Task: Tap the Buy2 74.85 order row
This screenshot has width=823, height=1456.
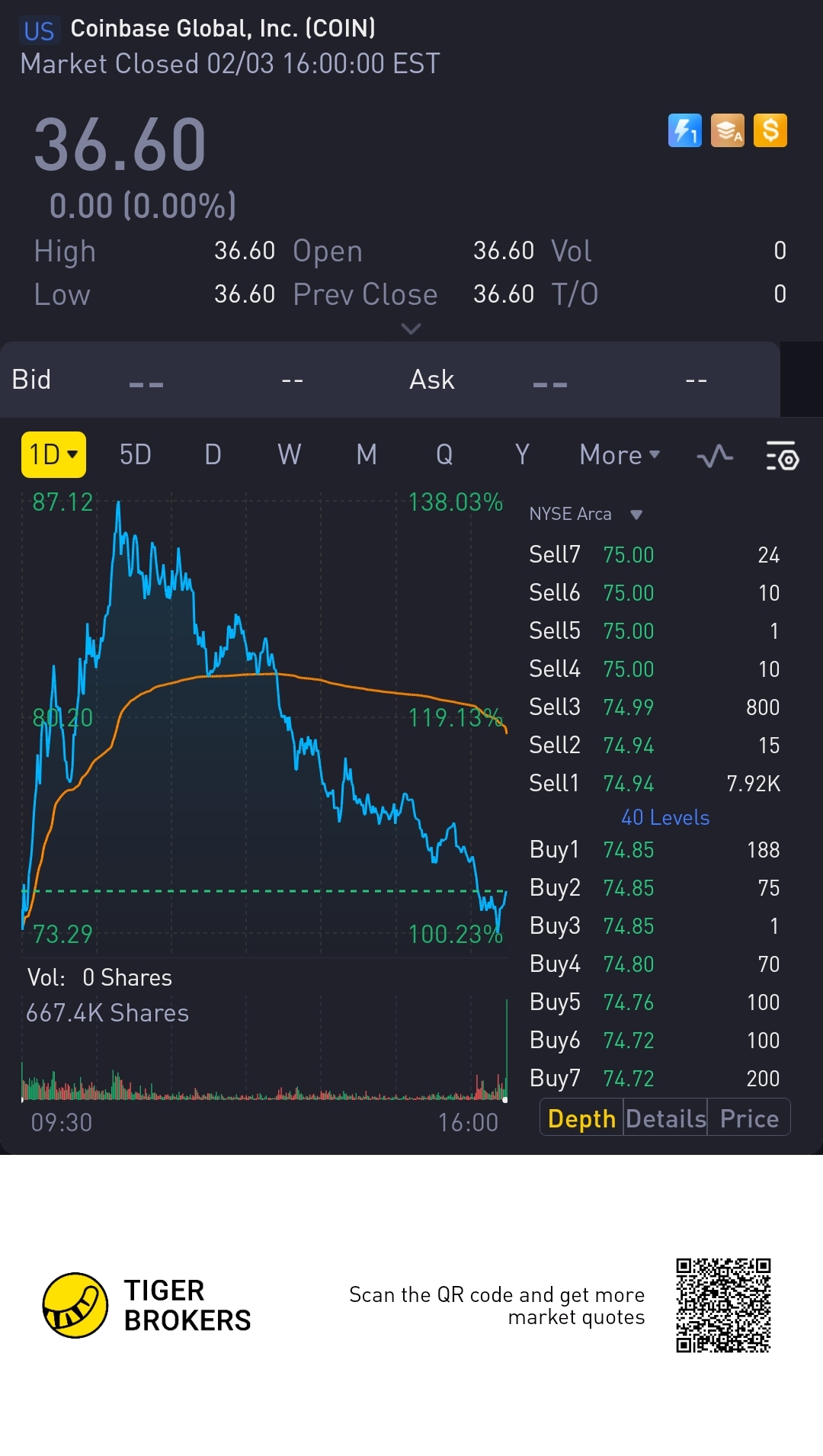Action: point(655,888)
